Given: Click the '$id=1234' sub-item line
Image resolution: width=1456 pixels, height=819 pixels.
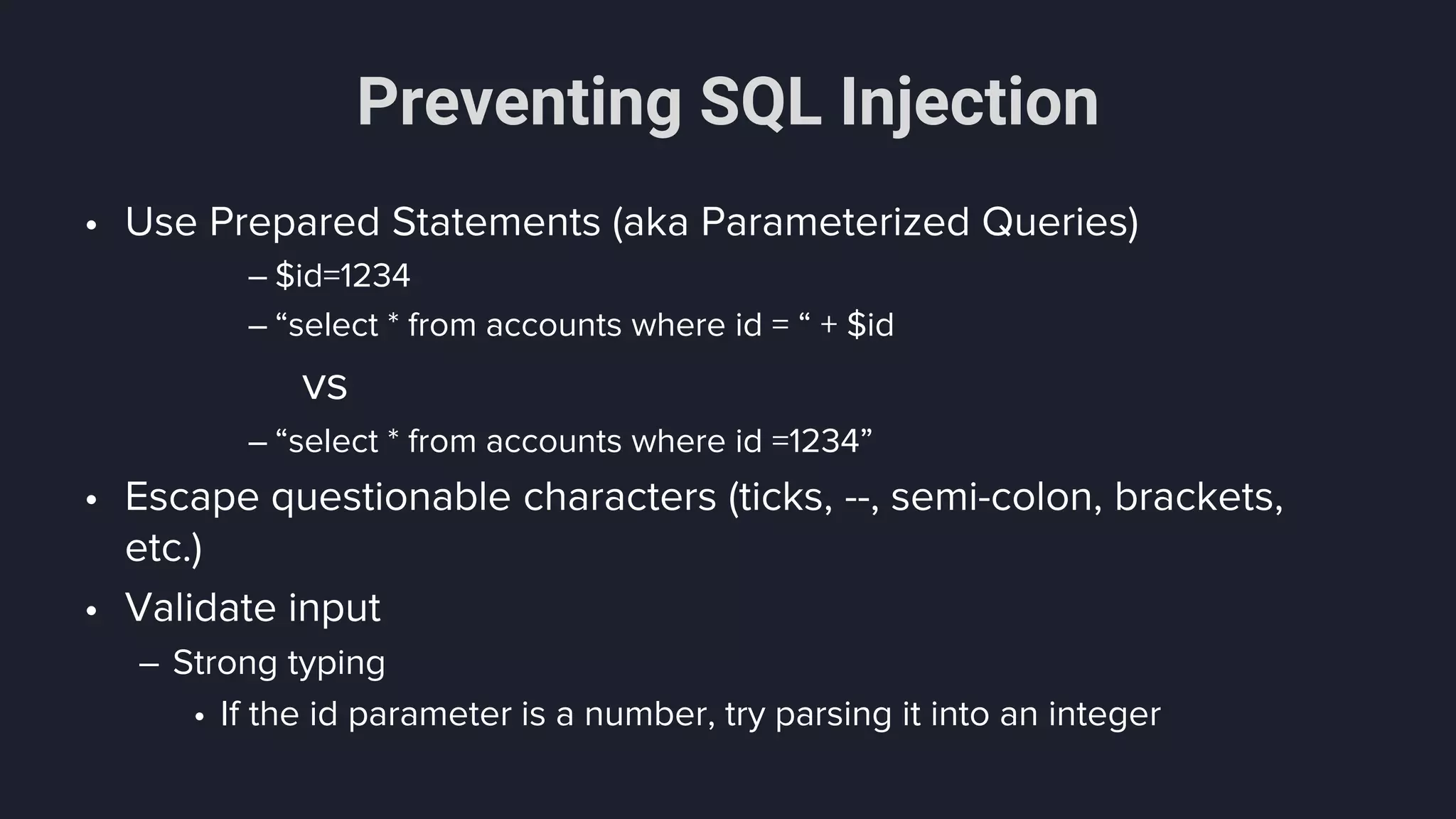Looking at the screenshot, I should (x=342, y=276).
